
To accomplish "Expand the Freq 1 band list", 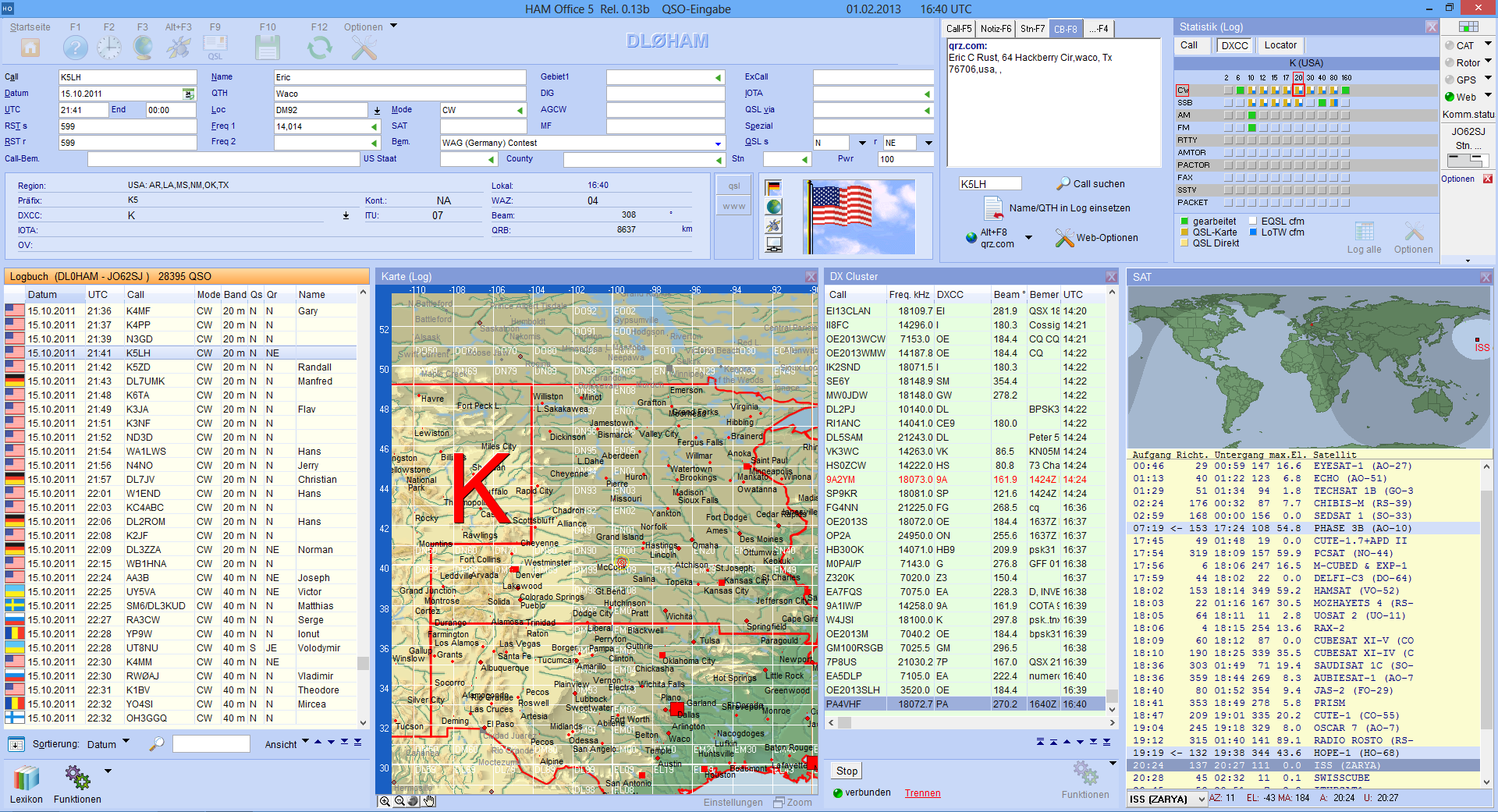I will click(x=374, y=127).
